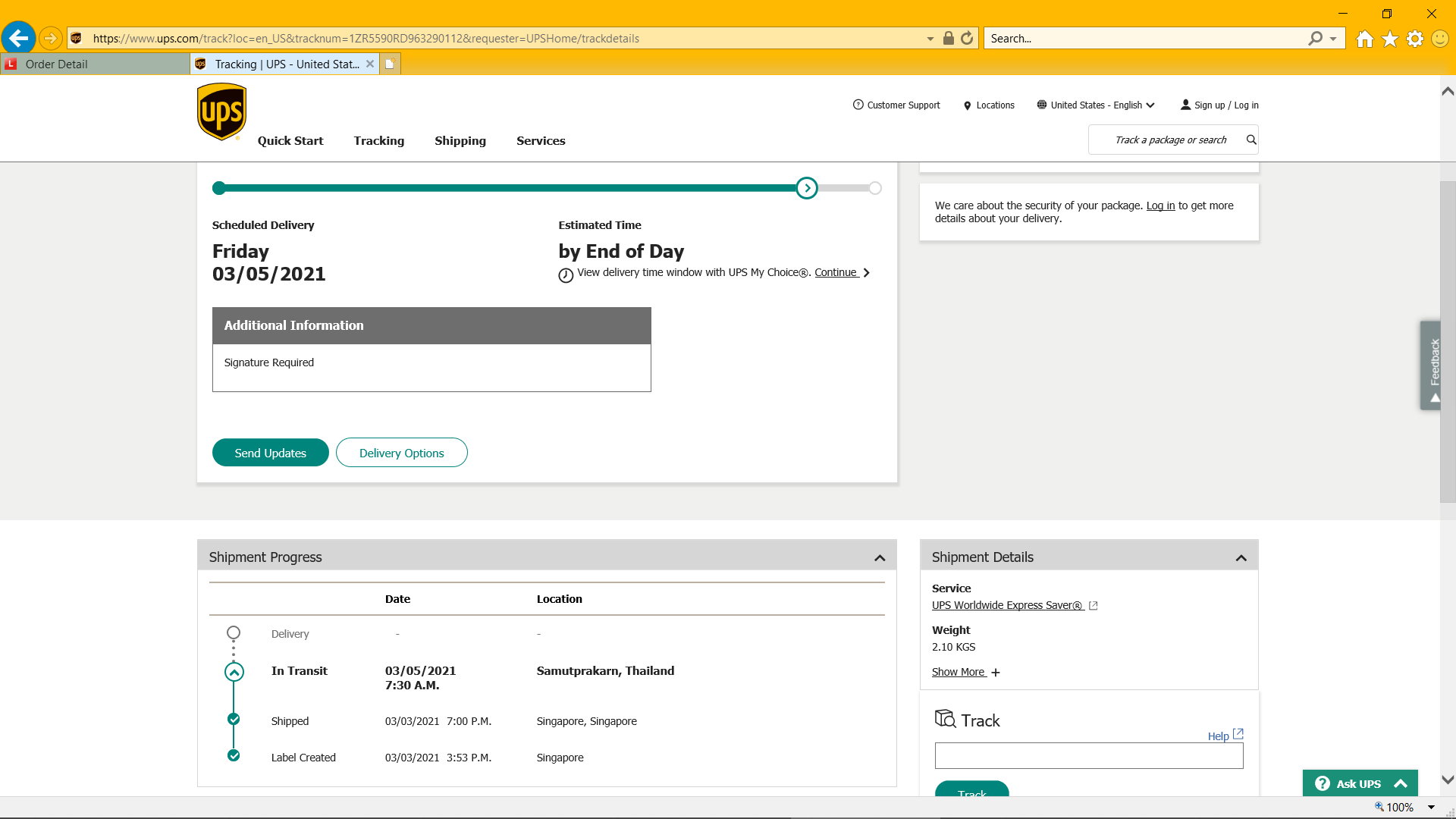The image size is (1456, 819).
Task: Open the Shipping menu
Action: click(460, 141)
